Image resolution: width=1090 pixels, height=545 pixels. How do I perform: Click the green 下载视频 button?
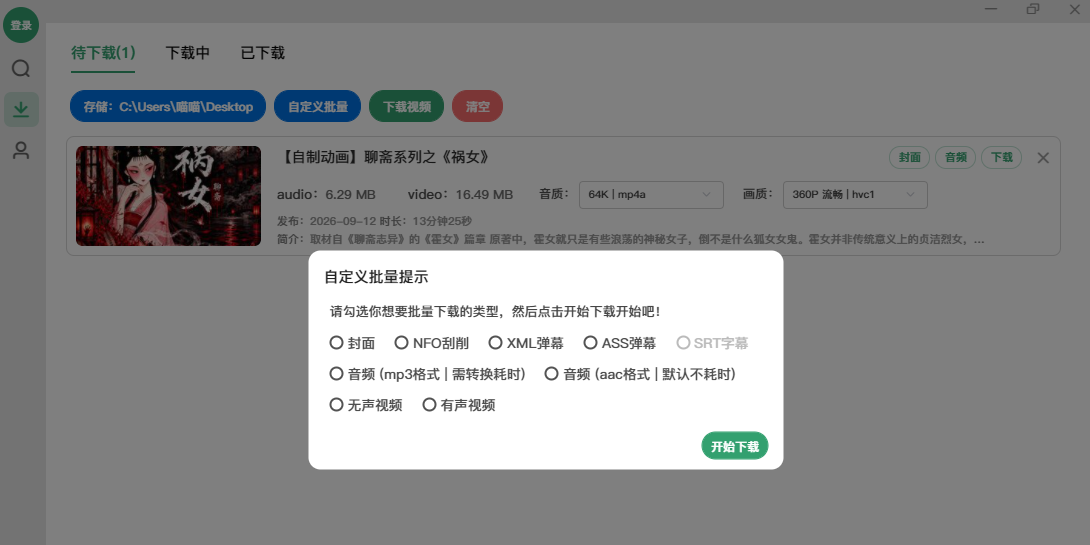[407, 106]
